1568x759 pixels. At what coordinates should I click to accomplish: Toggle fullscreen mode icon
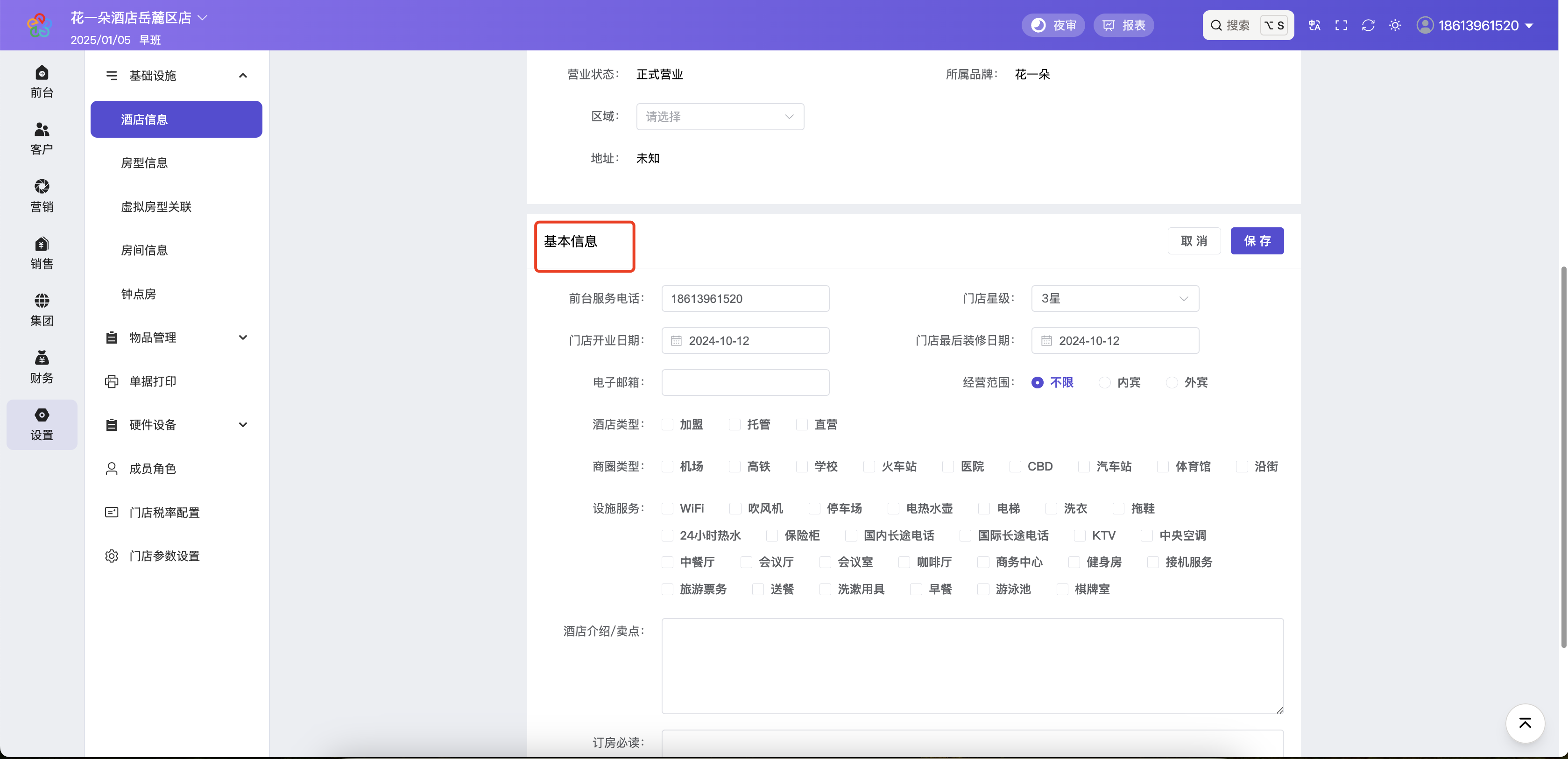(1341, 25)
